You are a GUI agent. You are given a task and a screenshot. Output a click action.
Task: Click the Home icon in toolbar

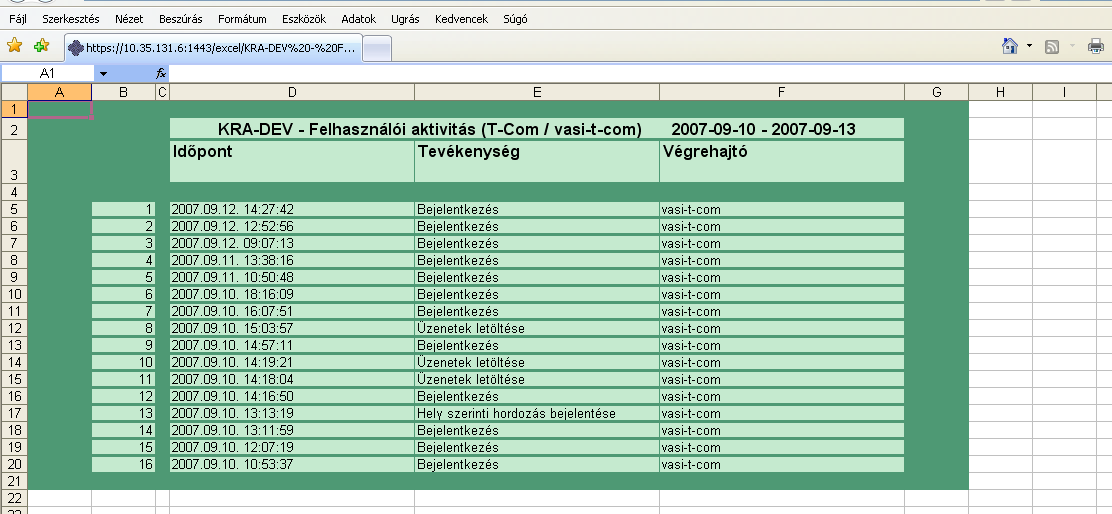point(1010,47)
